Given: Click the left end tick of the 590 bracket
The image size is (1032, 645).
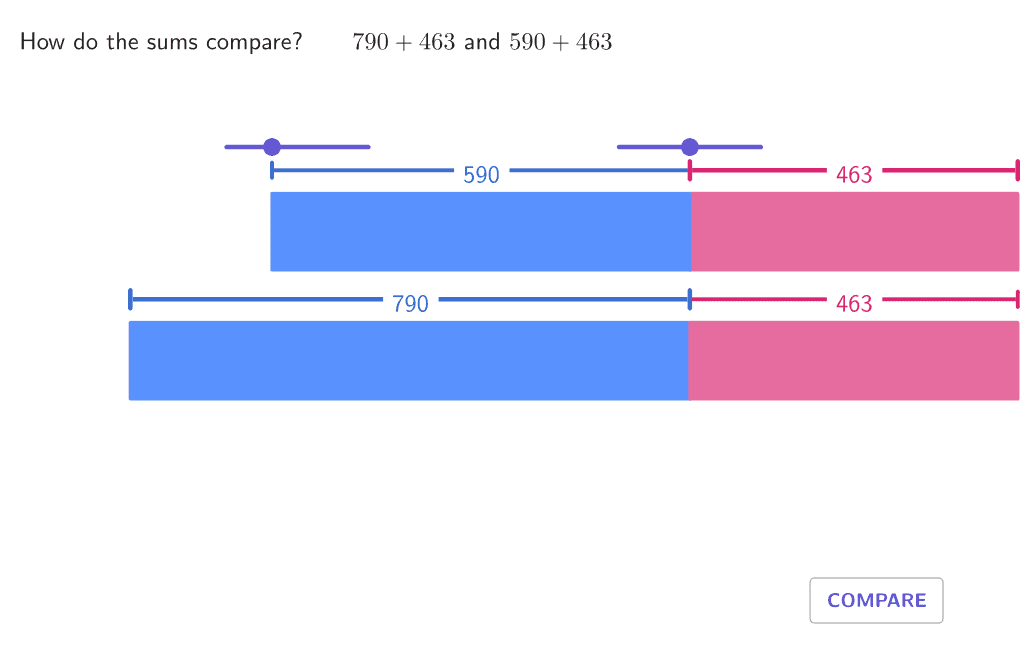Looking at the screenshot, I should click(x=272, y=170).
